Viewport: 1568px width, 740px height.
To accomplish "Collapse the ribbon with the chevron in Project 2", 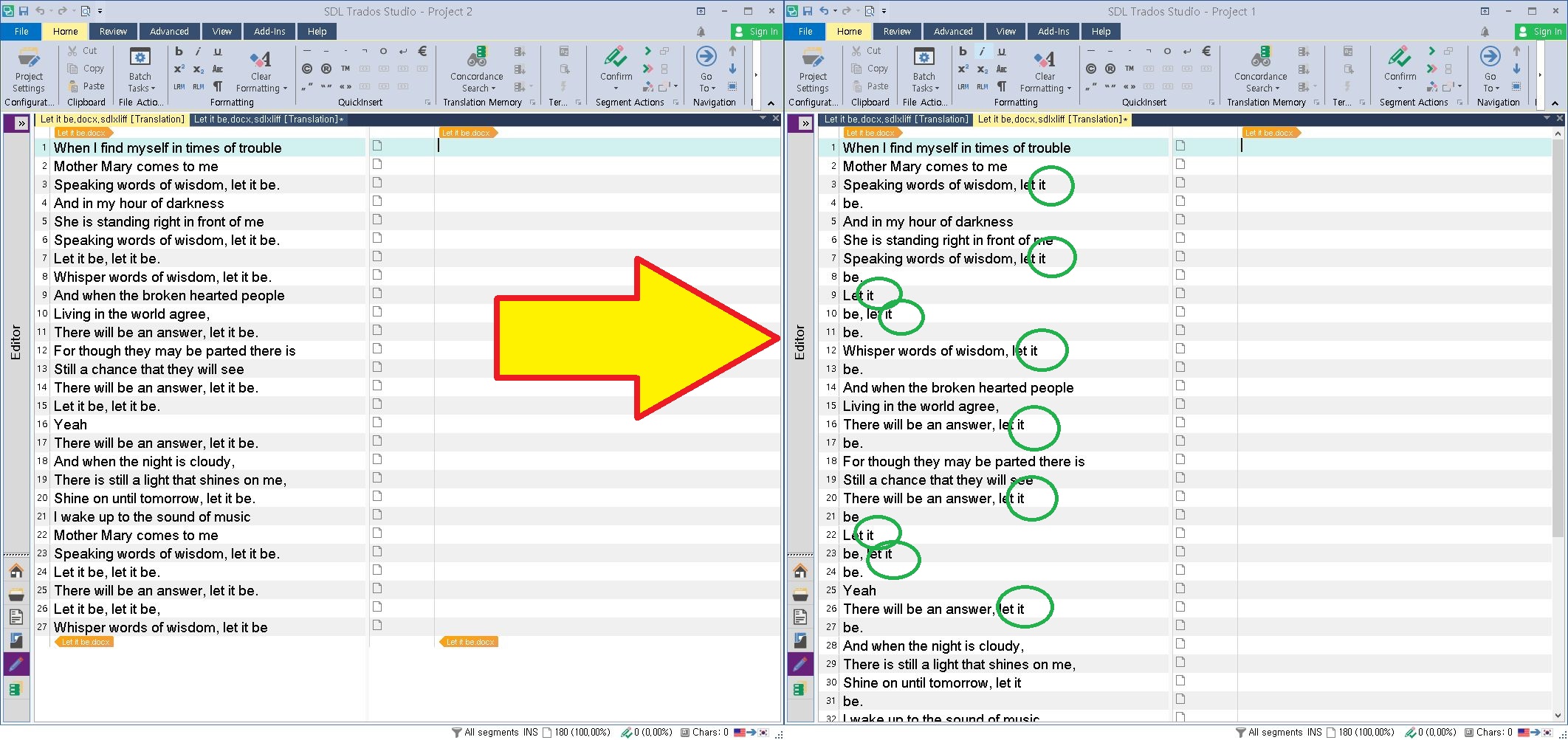I will tap(771, 103).
